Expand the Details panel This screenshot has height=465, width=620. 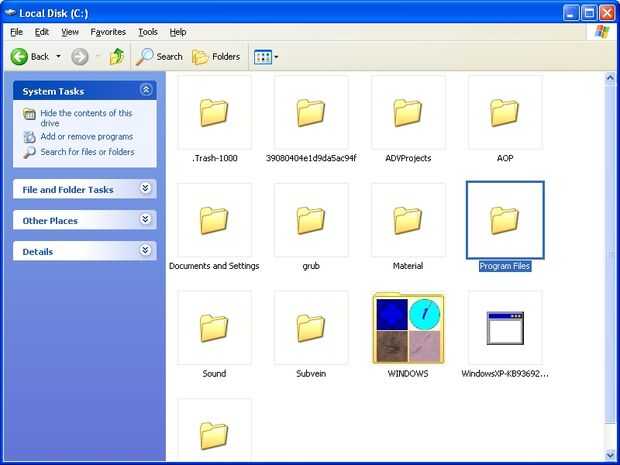coord(146,250)
